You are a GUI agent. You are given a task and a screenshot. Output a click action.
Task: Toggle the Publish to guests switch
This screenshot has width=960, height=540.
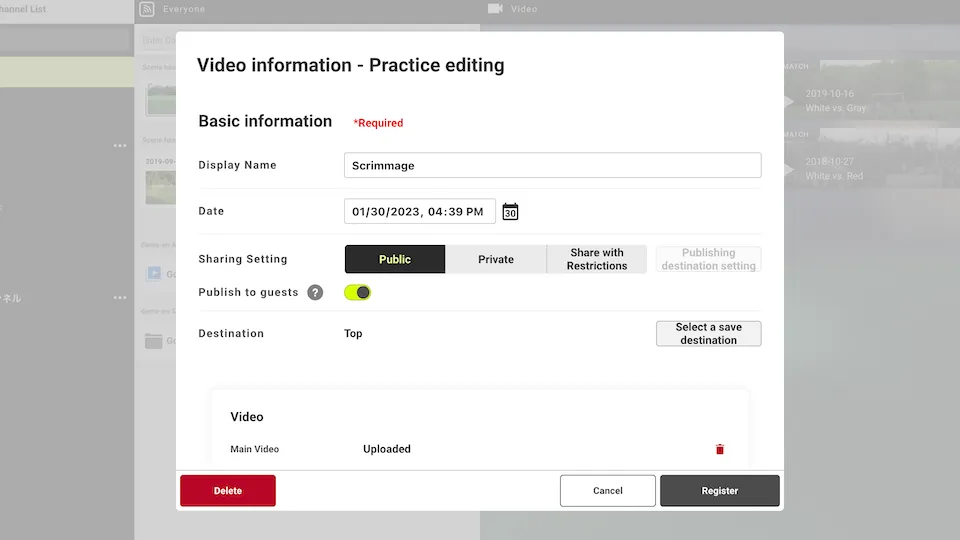[358, 293]
